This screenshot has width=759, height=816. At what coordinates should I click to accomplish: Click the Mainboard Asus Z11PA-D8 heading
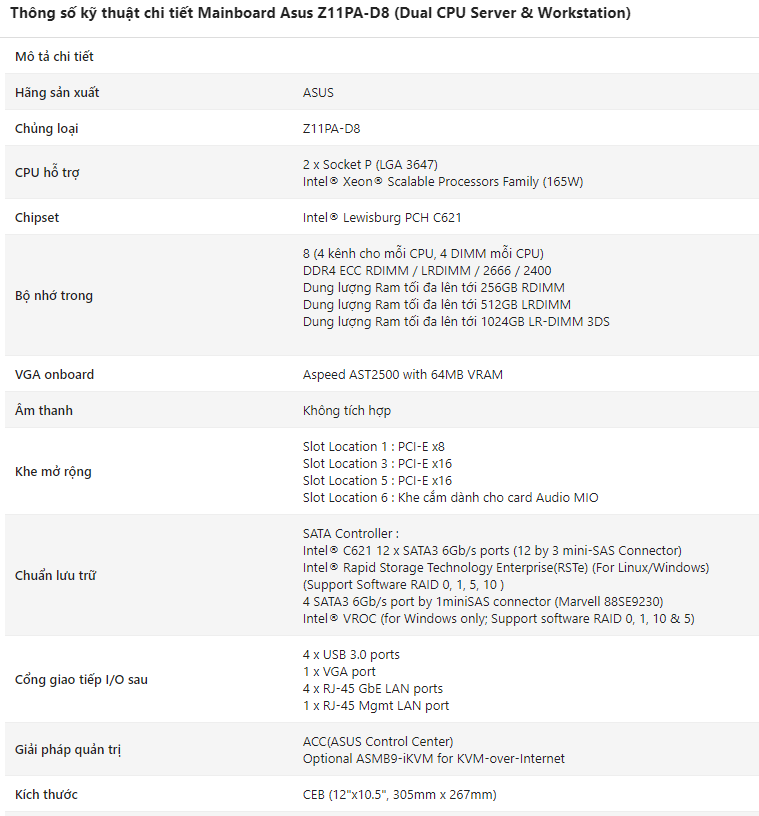pos(320,13)
